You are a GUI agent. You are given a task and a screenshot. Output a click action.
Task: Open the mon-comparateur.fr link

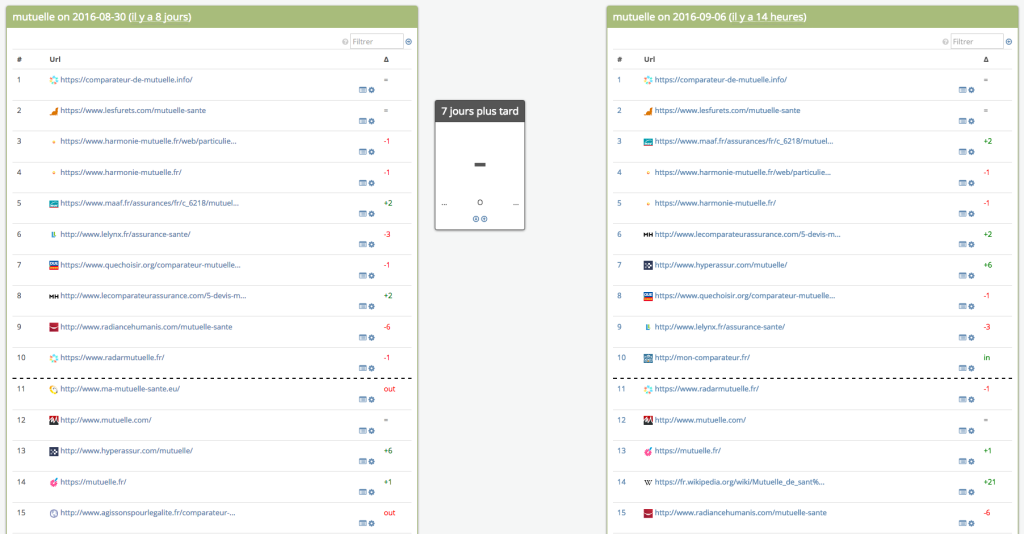click(x=702, y=358)
